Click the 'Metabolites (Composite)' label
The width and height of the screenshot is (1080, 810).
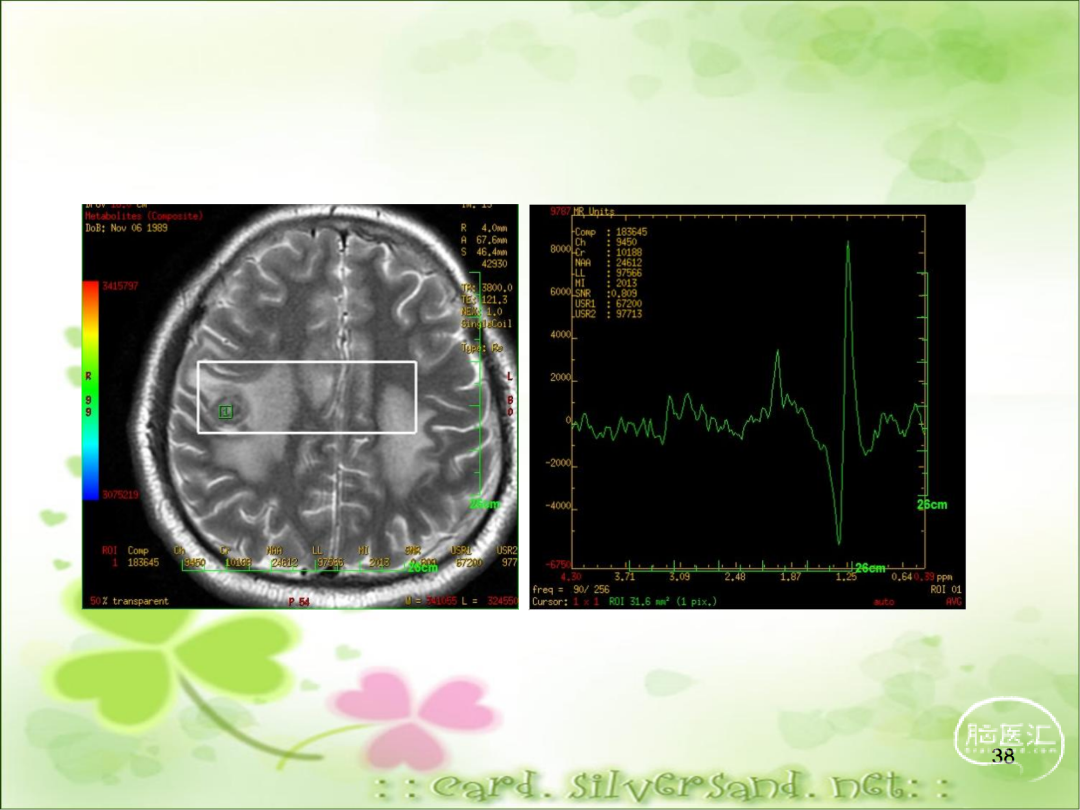143,215
